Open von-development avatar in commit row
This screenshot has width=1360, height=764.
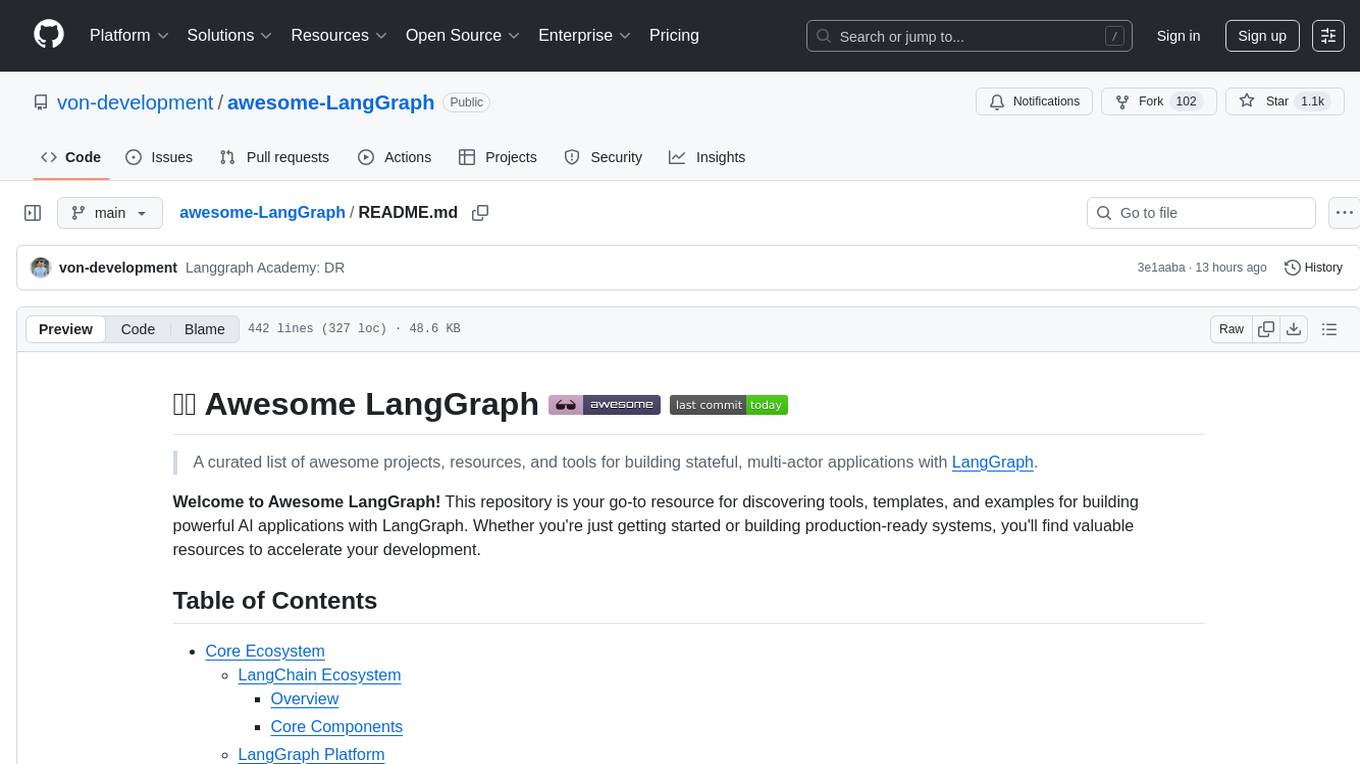click(41, 268)
